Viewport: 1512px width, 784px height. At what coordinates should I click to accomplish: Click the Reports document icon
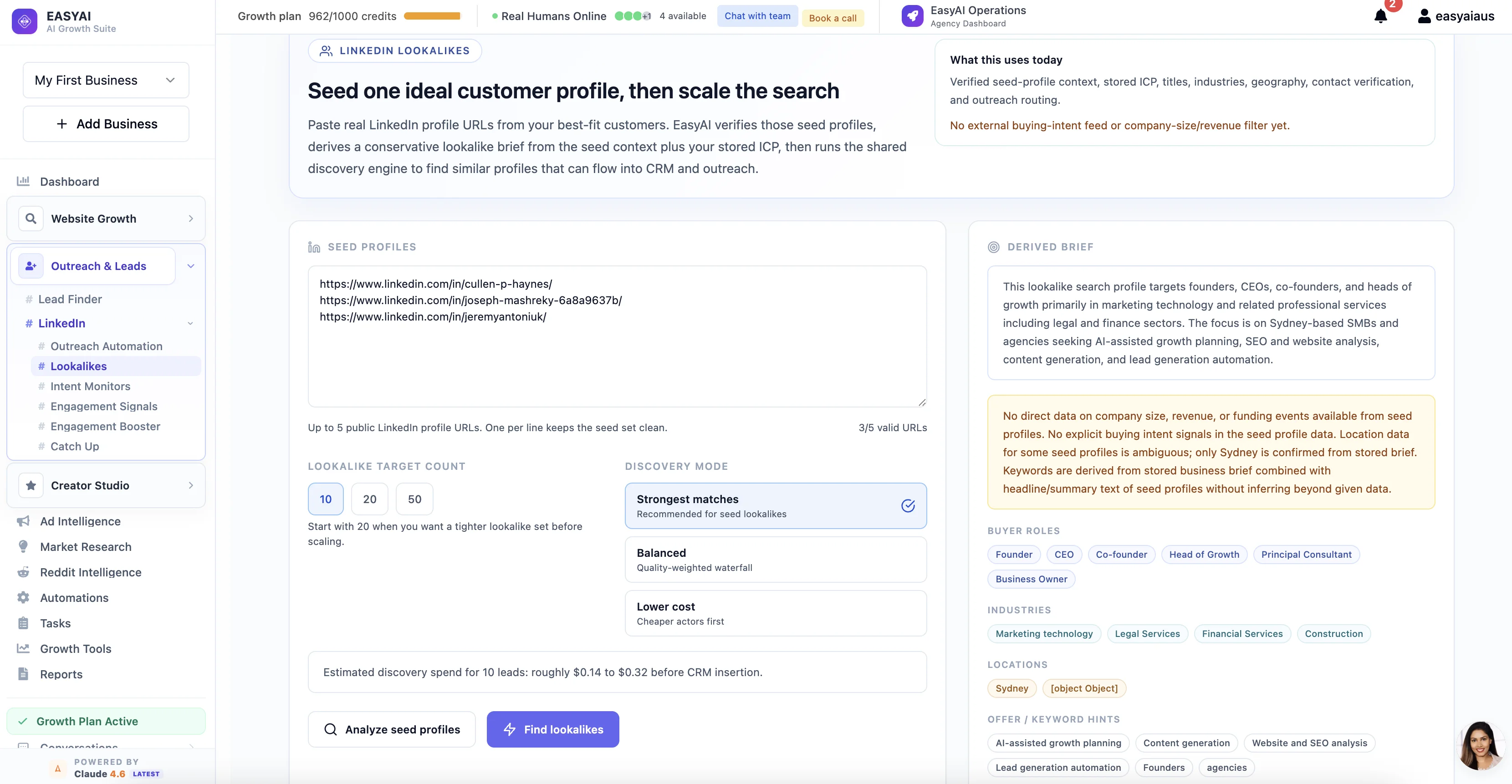coord(23,674)
